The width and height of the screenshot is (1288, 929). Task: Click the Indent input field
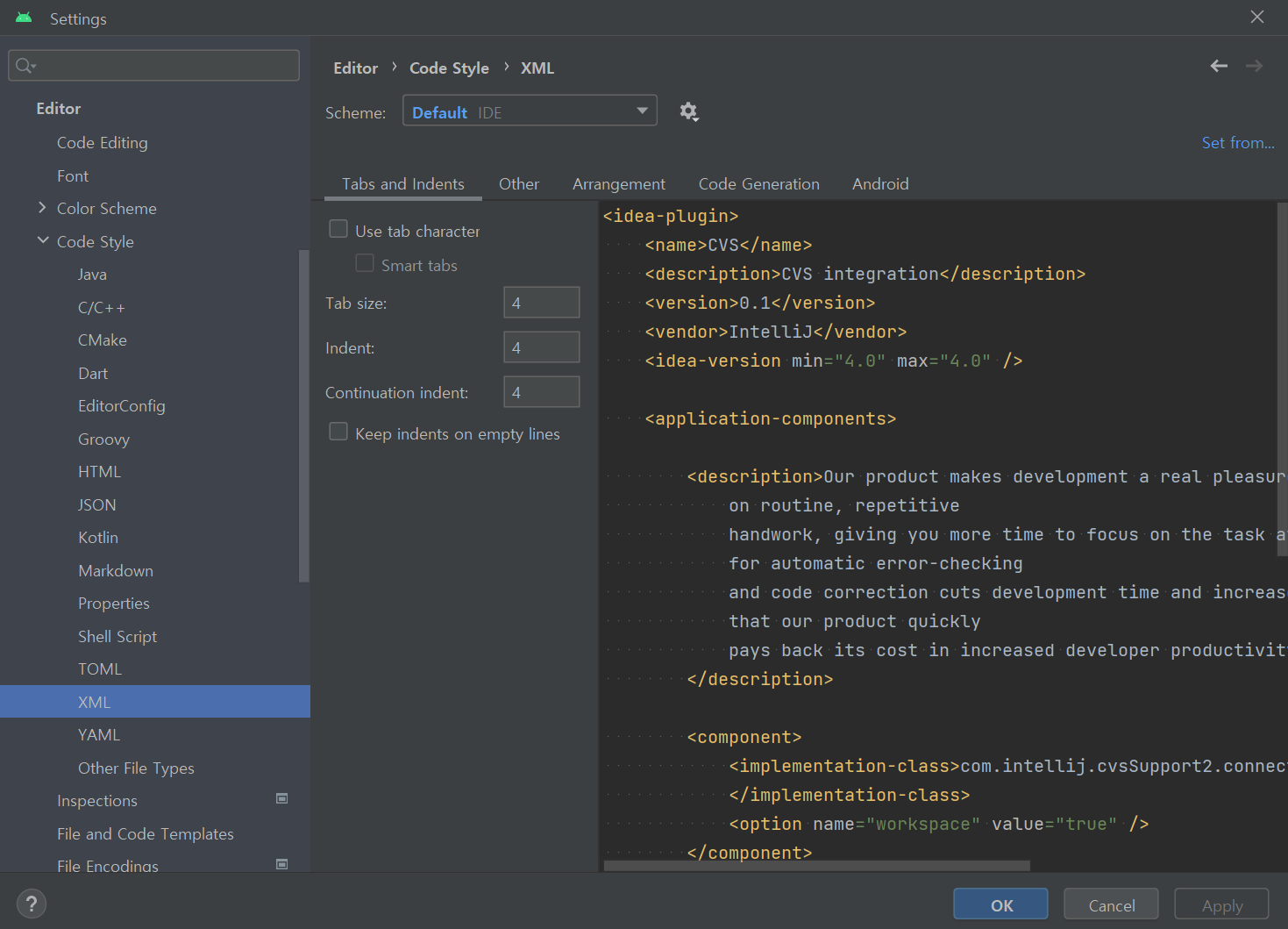542,347
